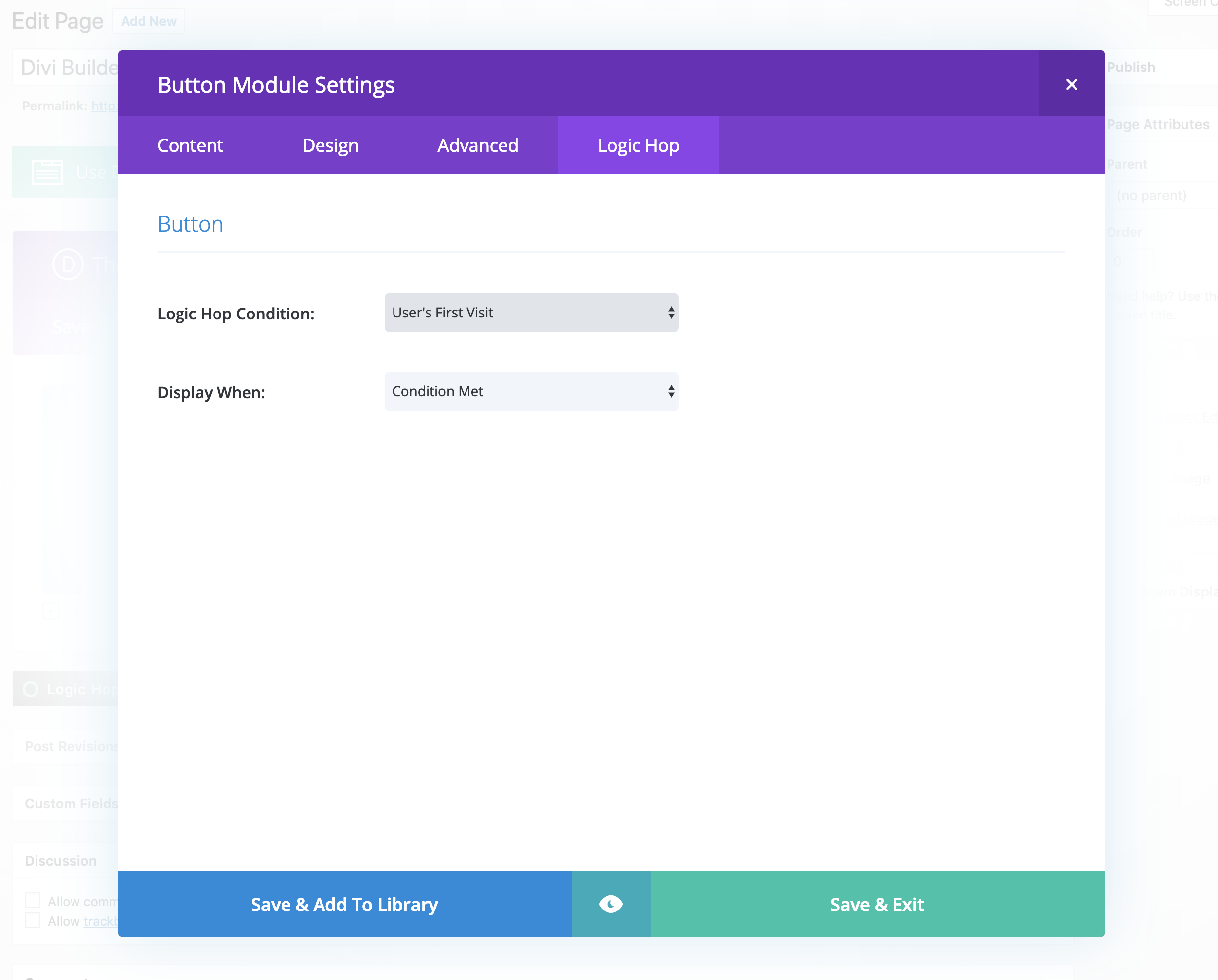
Task: Open the Display When dropdown
Action: (x=531, y=391)
